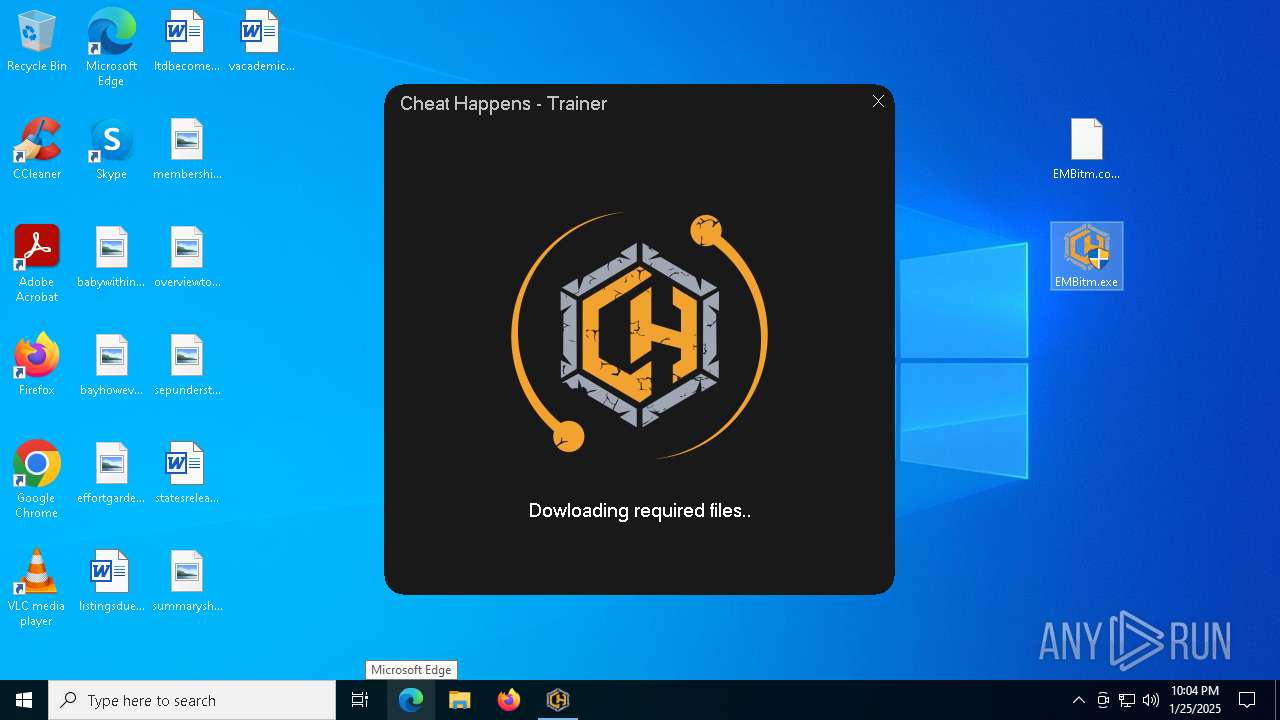The image size is (1280, 720).
Task: Select the CCleaner desktop shortcut
Action: 37,150
